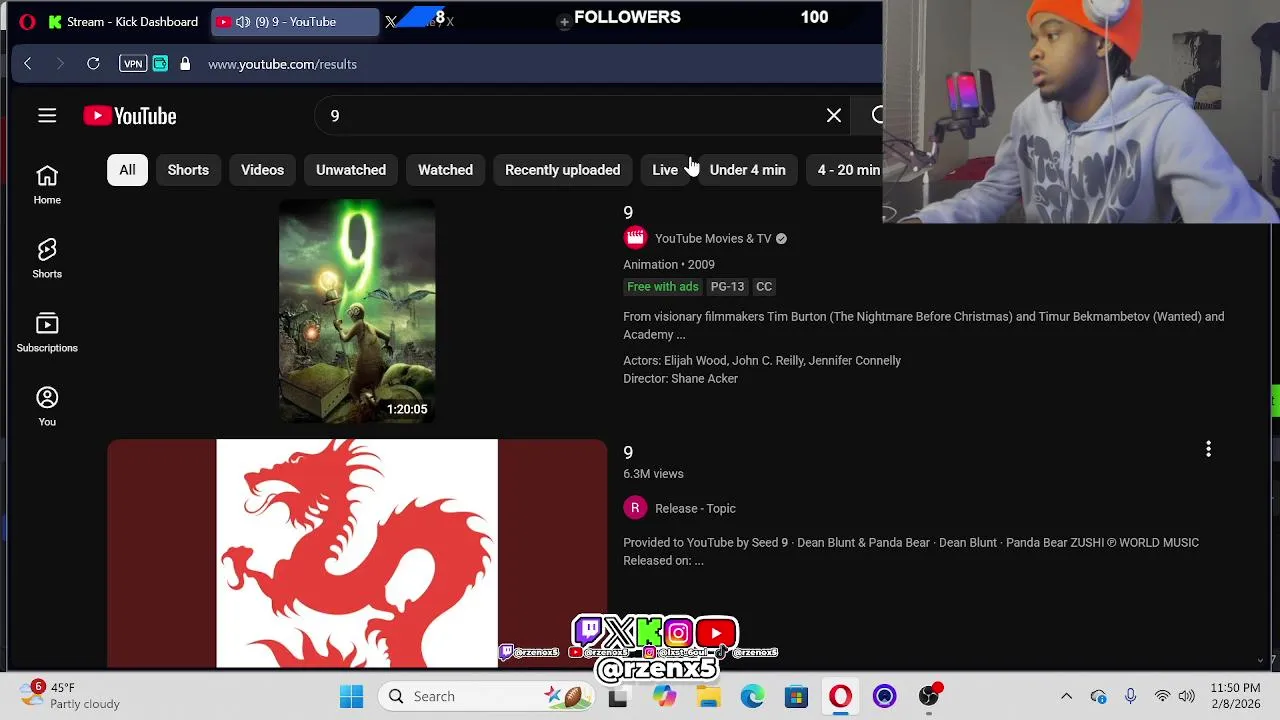1280x720 pixels.
Task: Click the microphone icon in system tray
Action: [1130, 696]
